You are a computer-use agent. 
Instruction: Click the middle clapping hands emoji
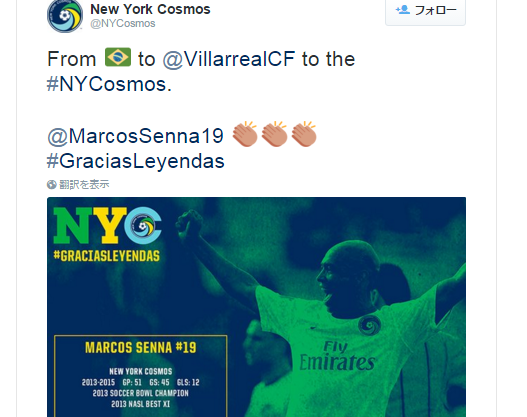click(275, 134)
